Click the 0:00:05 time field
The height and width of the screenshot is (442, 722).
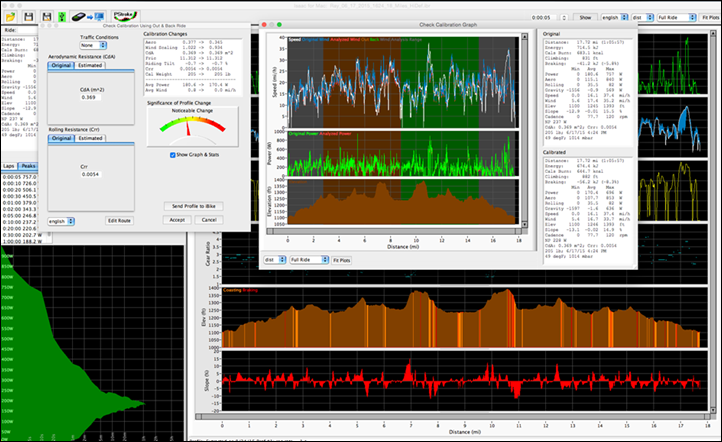click(x=544, y=17)
